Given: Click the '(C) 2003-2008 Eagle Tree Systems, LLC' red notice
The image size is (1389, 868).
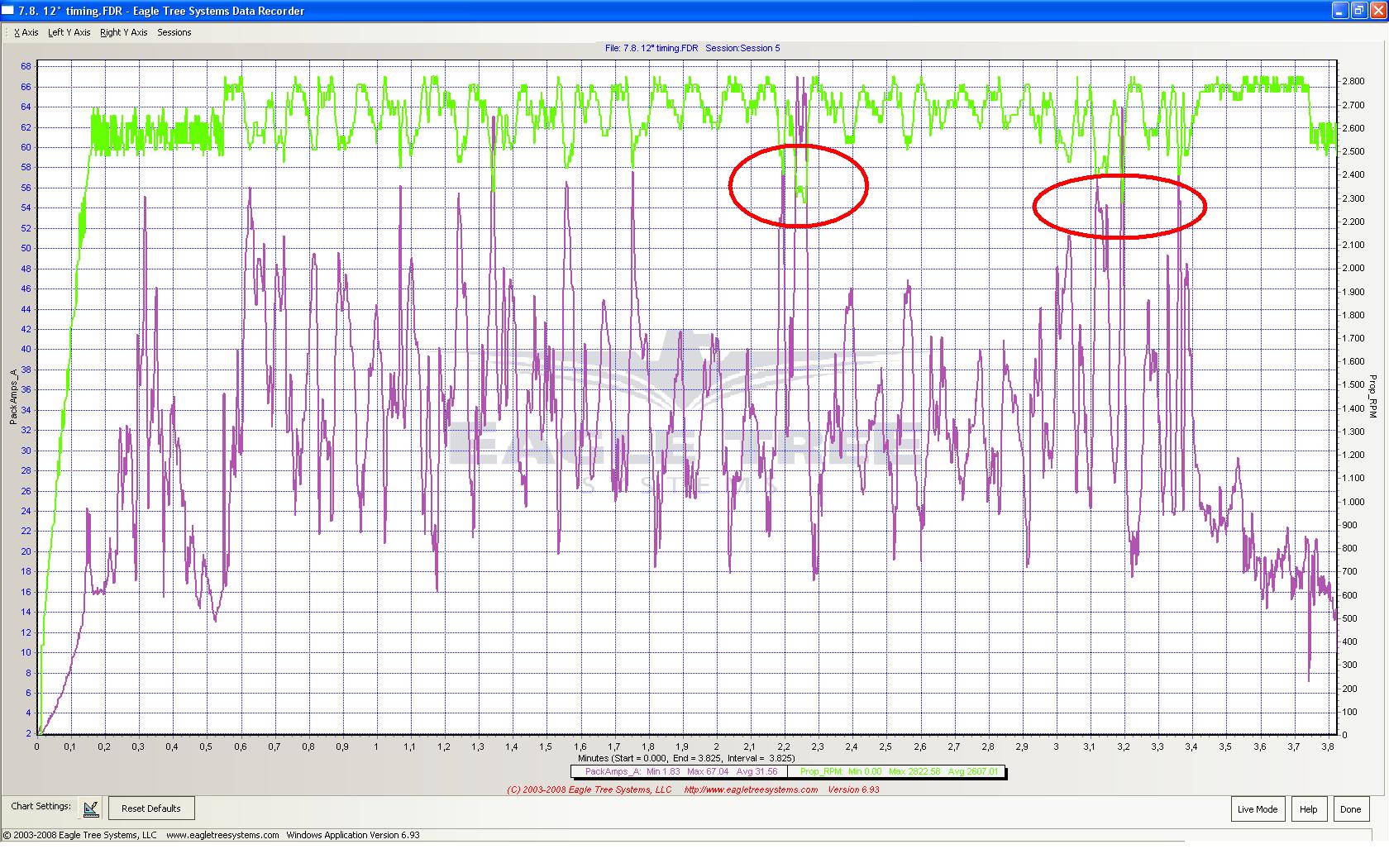Looking at the screenshot, I should 589,789.
